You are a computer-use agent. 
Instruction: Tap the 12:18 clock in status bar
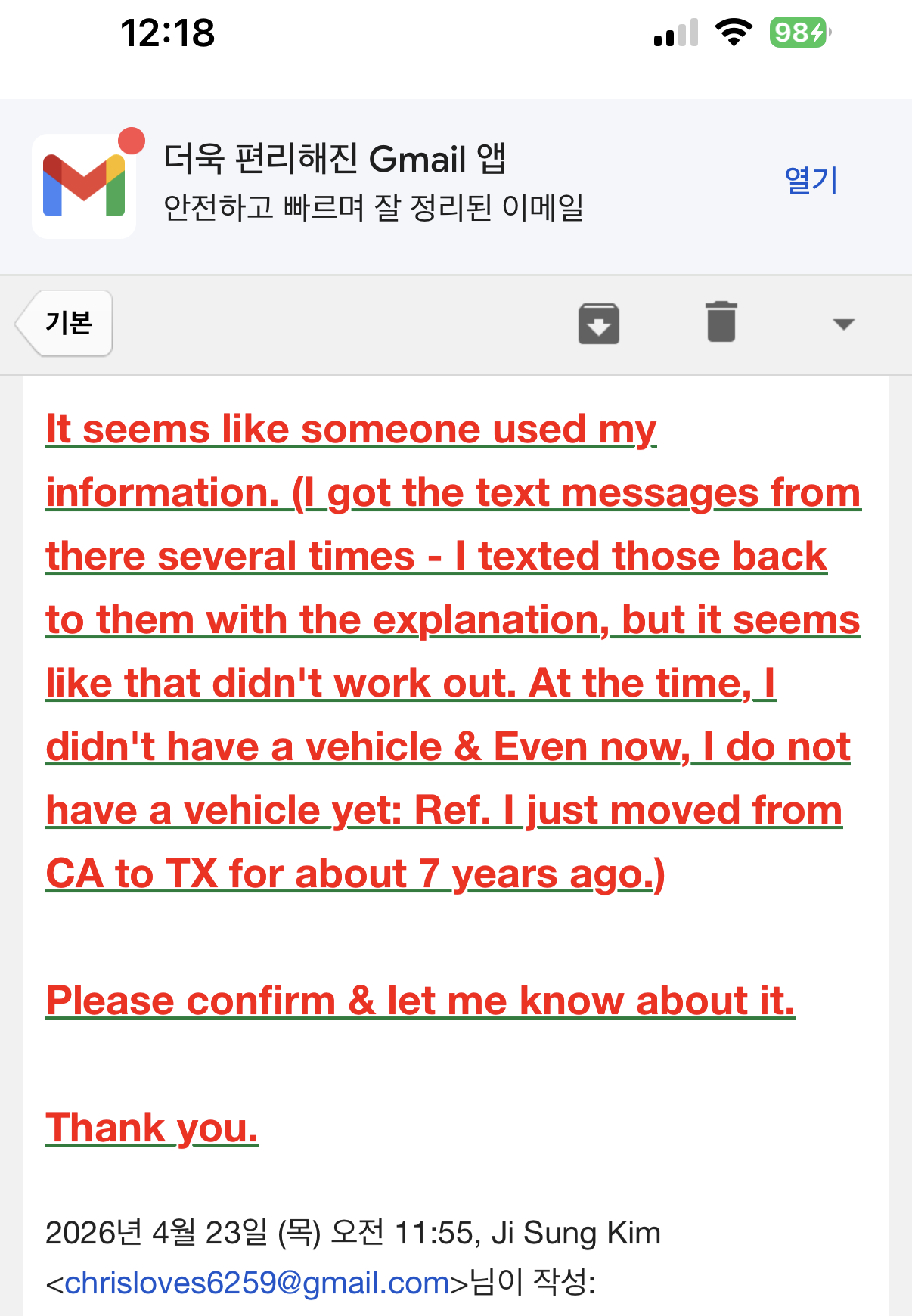[168, 33]
